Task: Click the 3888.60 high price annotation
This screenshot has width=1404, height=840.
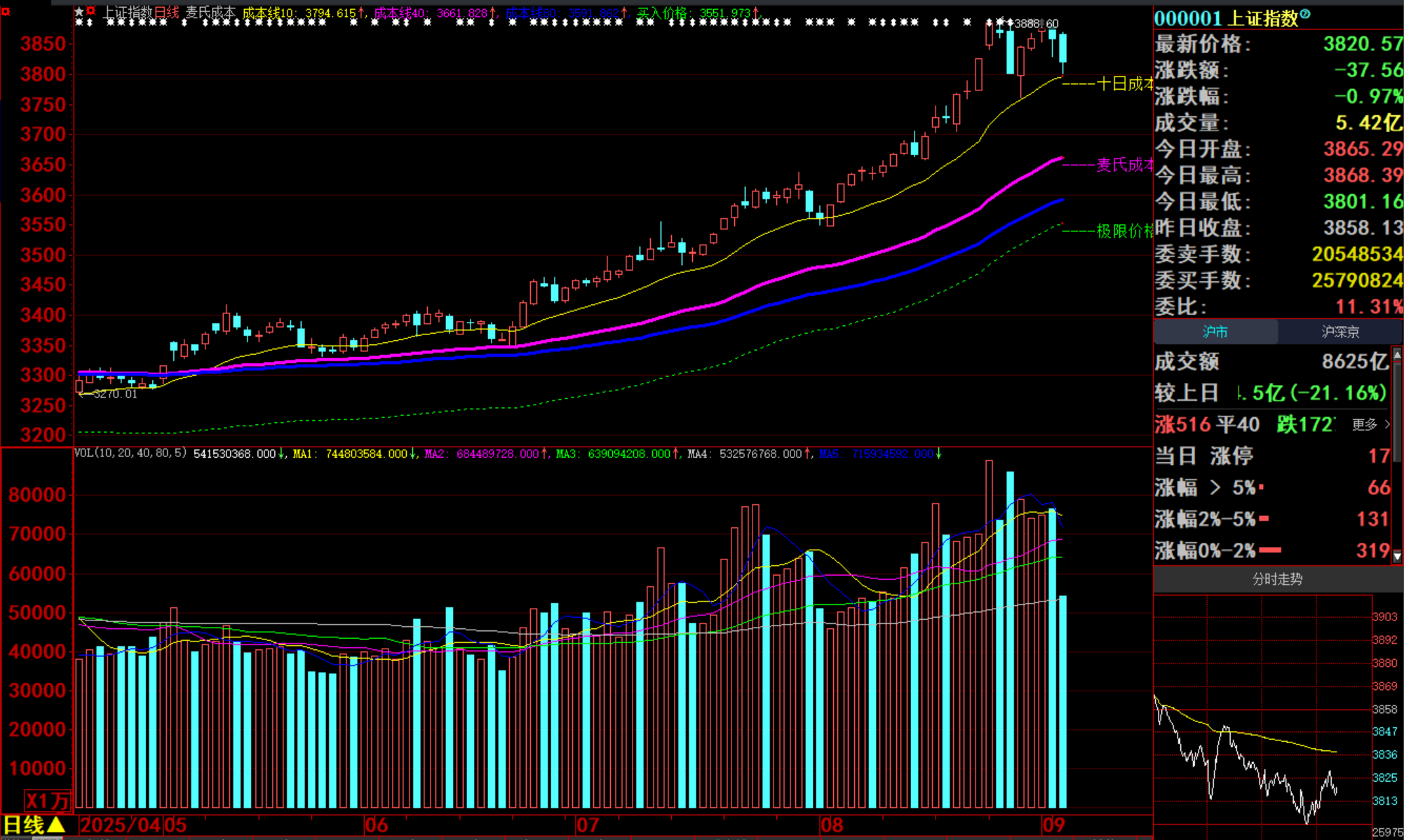Action: click(x=1036, y=24)
